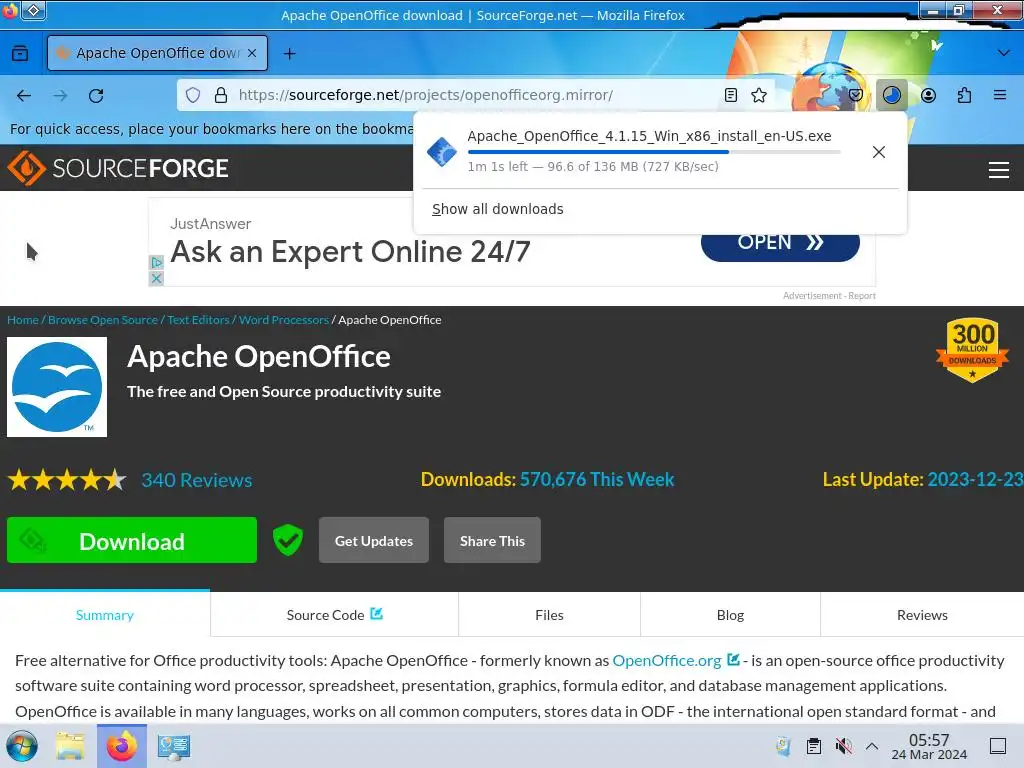
Task: Toggle reader view icon in address bar
Action: [x=731, y=95]
